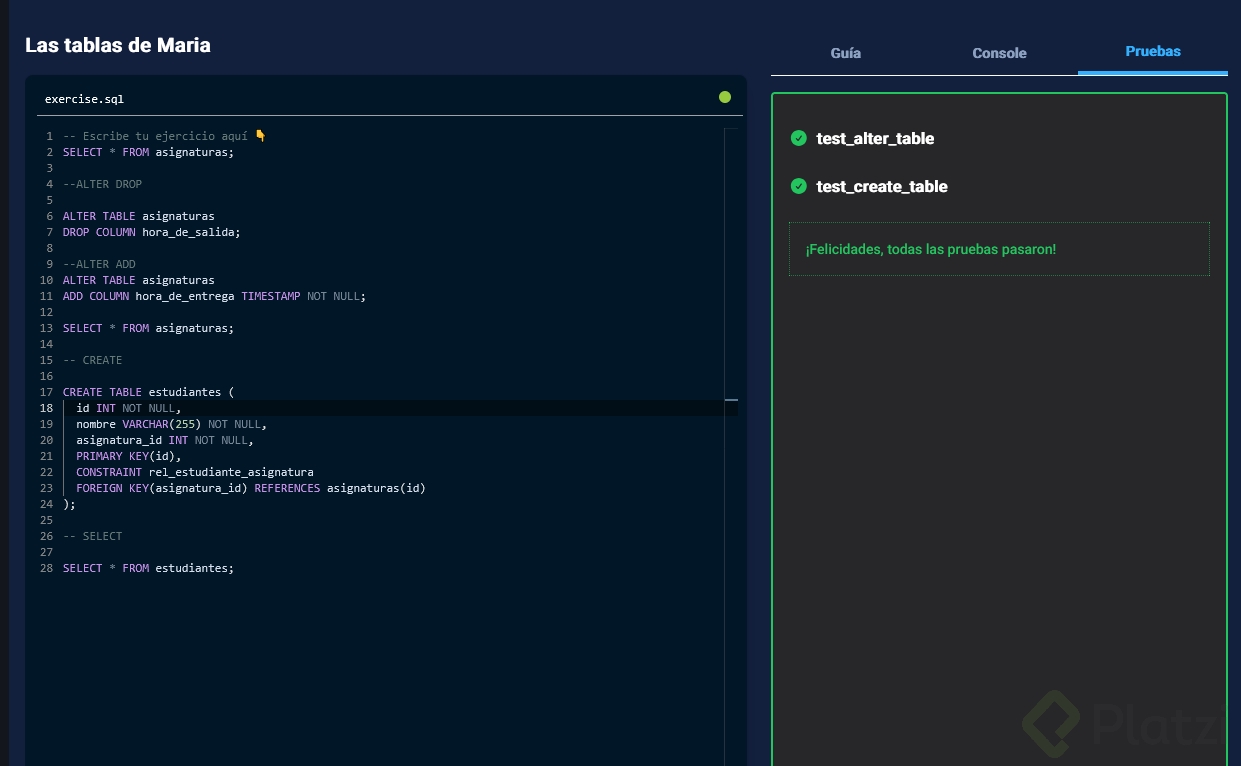Click the green check icon beside test_alter_table
Image resolution: width=1241 pixels, height=766 pixels.
tap(798, 138)
